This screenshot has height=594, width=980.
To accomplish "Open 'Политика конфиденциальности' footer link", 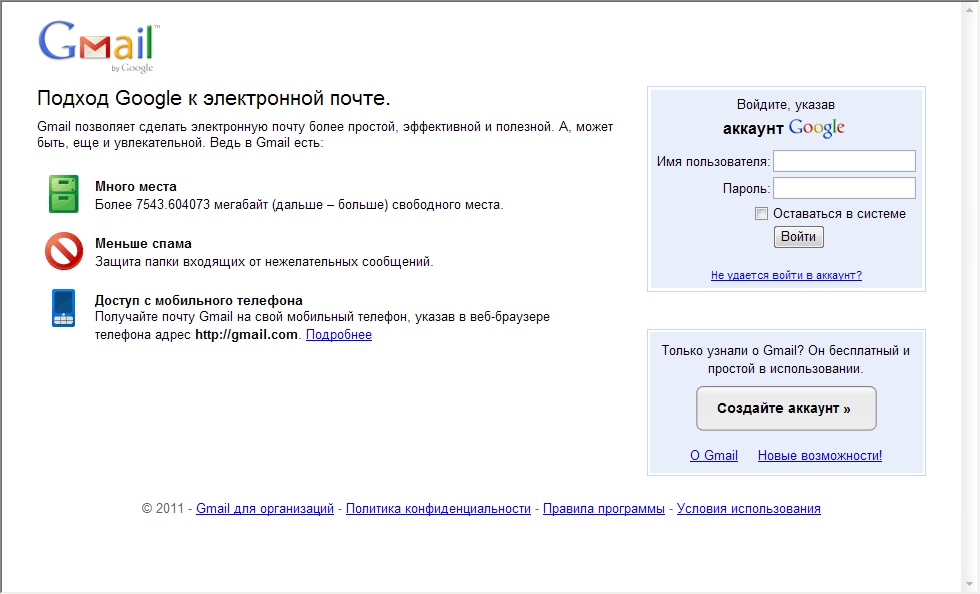I will pos(438,509).
